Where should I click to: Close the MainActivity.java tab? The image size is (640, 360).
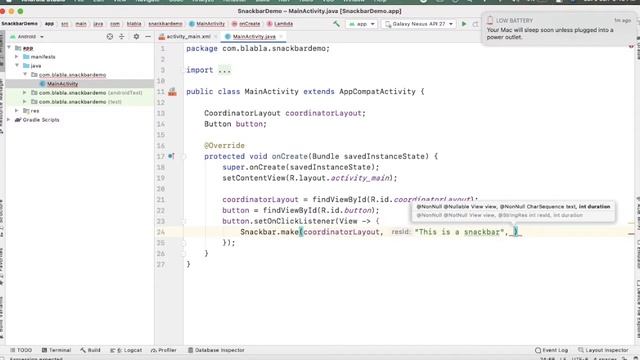[281, 37]
